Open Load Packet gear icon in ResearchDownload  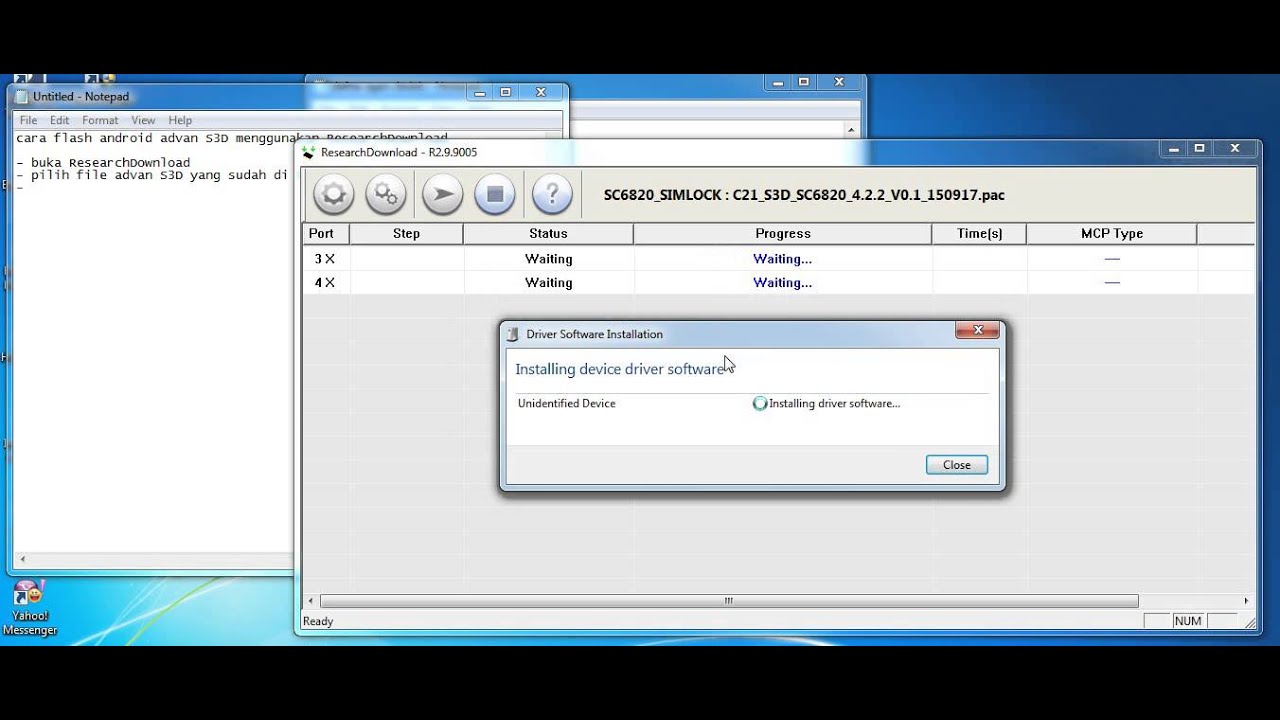tap(333, 194)
